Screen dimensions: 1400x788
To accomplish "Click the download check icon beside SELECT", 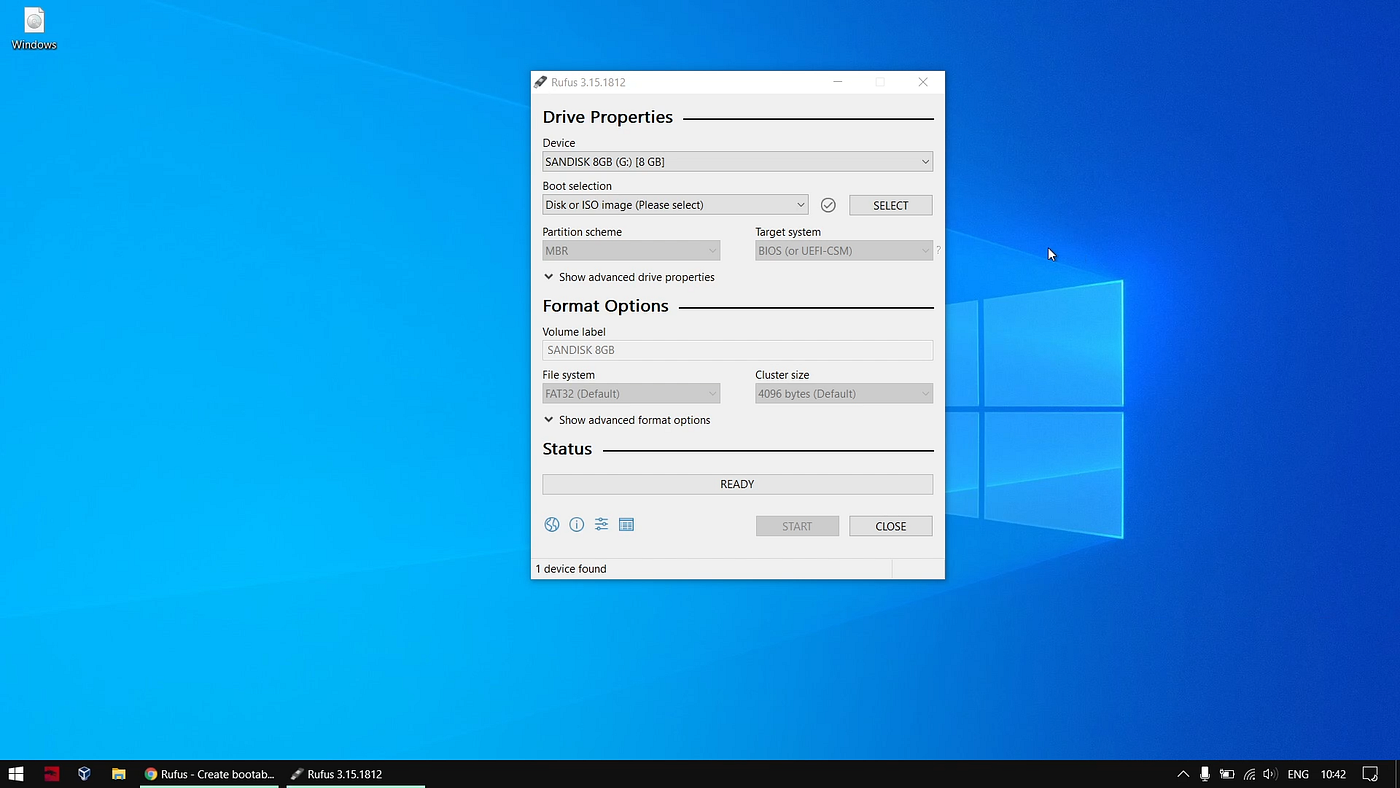I will click(x=828, y=204).
